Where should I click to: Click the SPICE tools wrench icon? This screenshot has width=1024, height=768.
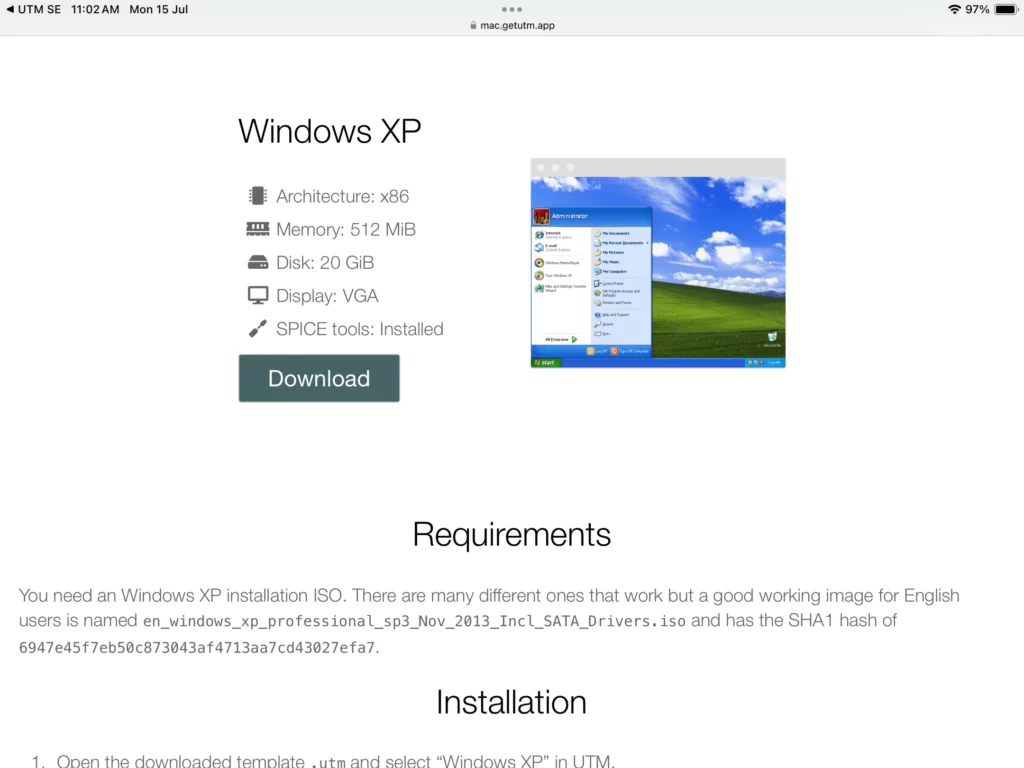pos(257,328)
